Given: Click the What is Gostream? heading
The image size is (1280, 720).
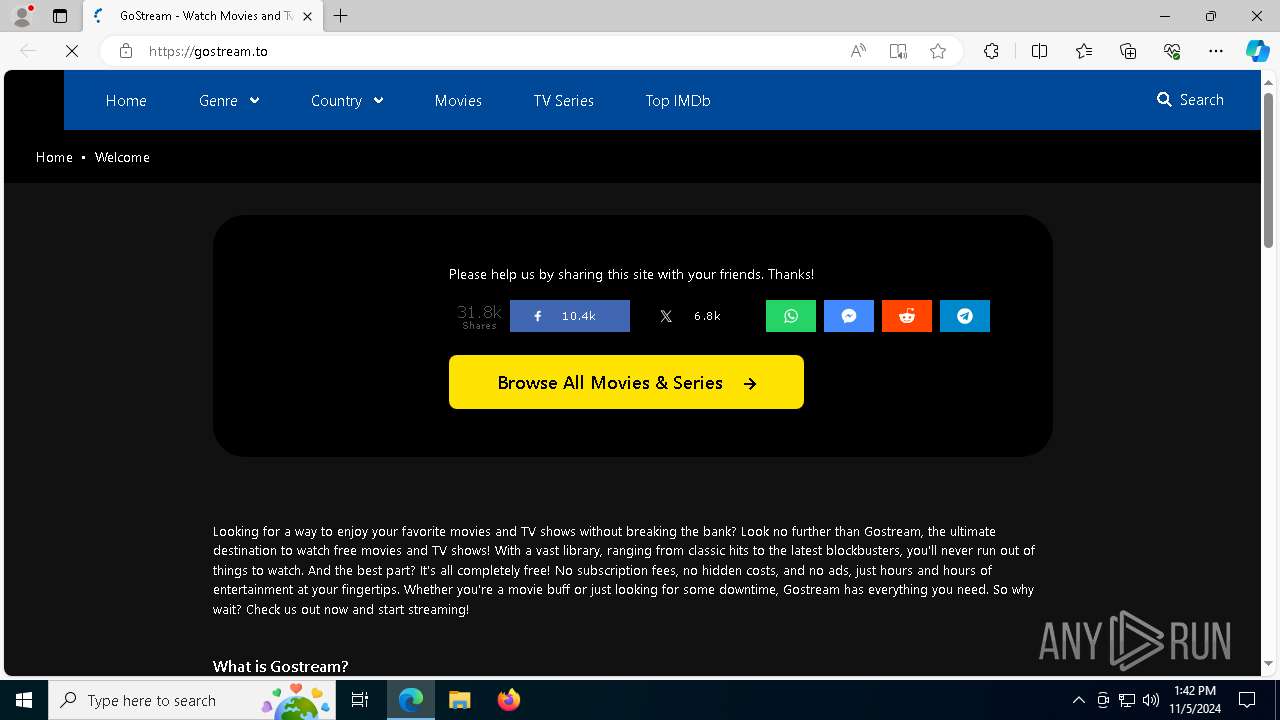Looking at the screenshot, I should [280, 666].
